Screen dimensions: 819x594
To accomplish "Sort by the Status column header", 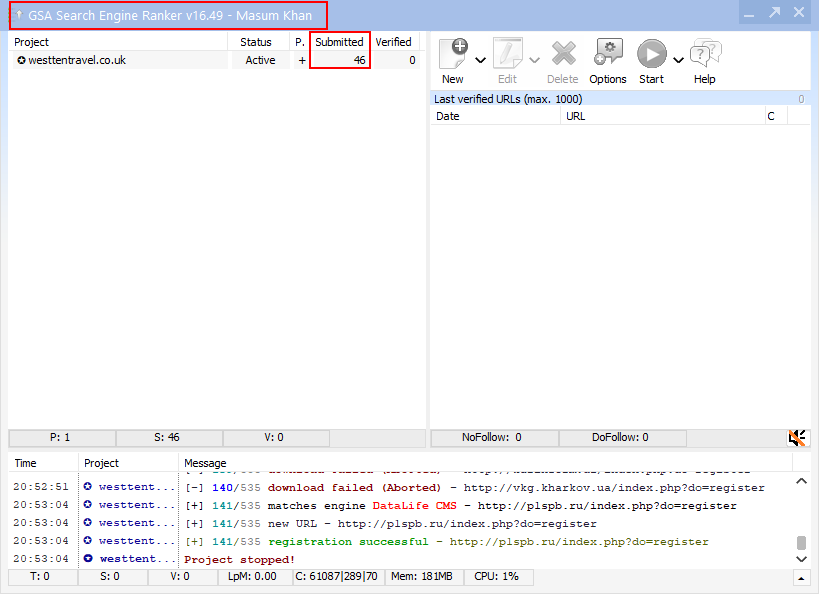I will click(259, 42).
